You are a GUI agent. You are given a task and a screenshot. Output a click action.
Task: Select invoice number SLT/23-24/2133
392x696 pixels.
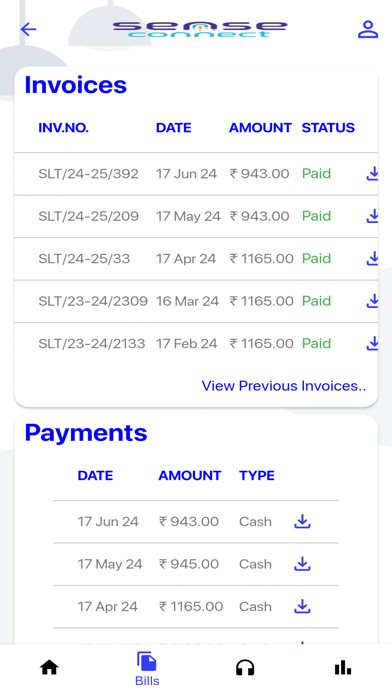click(91, 344)
